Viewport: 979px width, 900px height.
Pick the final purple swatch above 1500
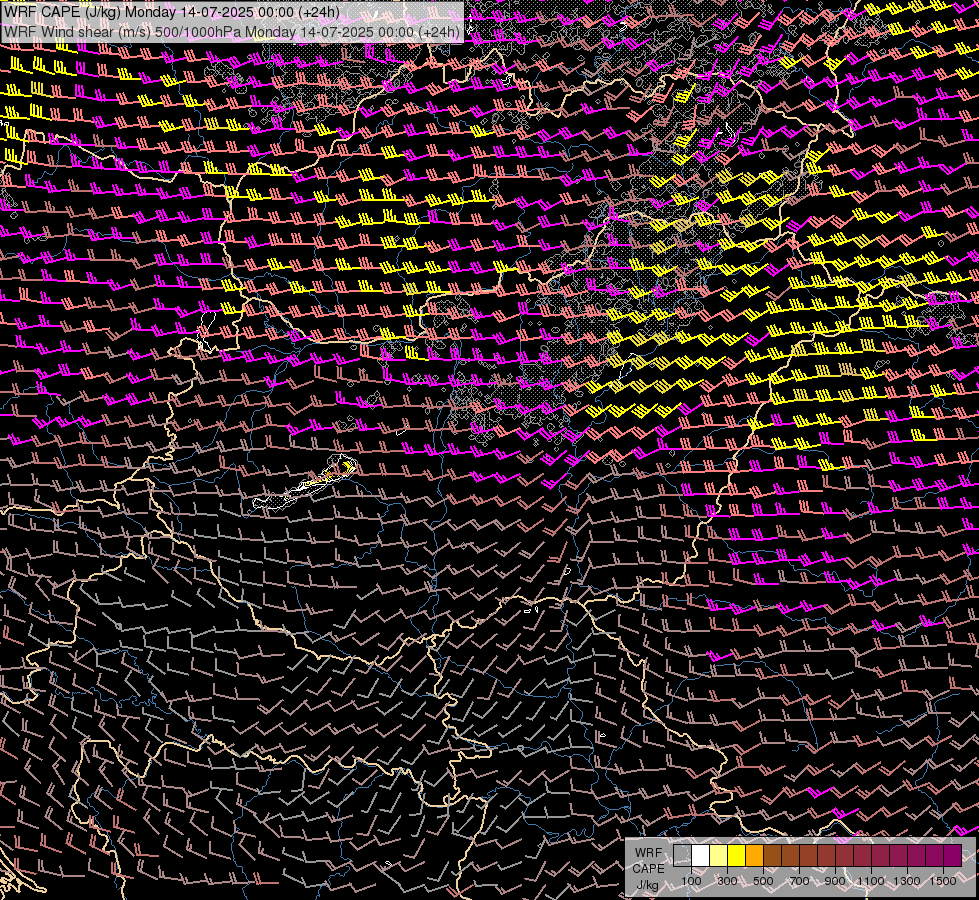pos(953,856)
